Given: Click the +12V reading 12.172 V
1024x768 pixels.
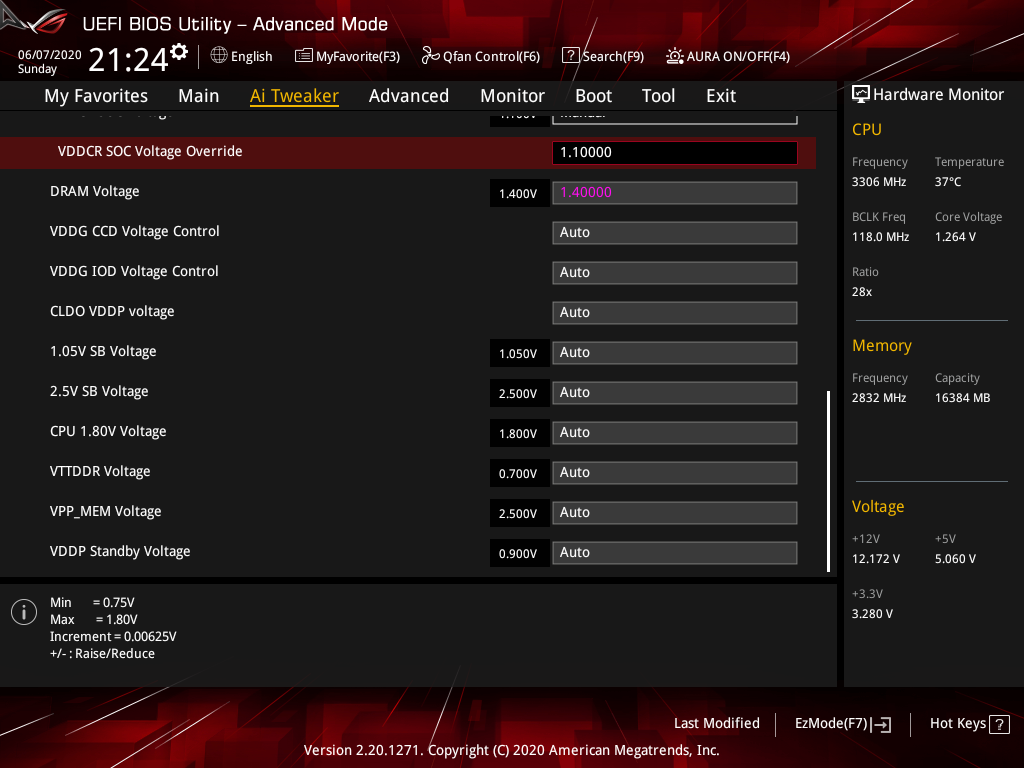Looking at the screenshot, I should 876,559.
